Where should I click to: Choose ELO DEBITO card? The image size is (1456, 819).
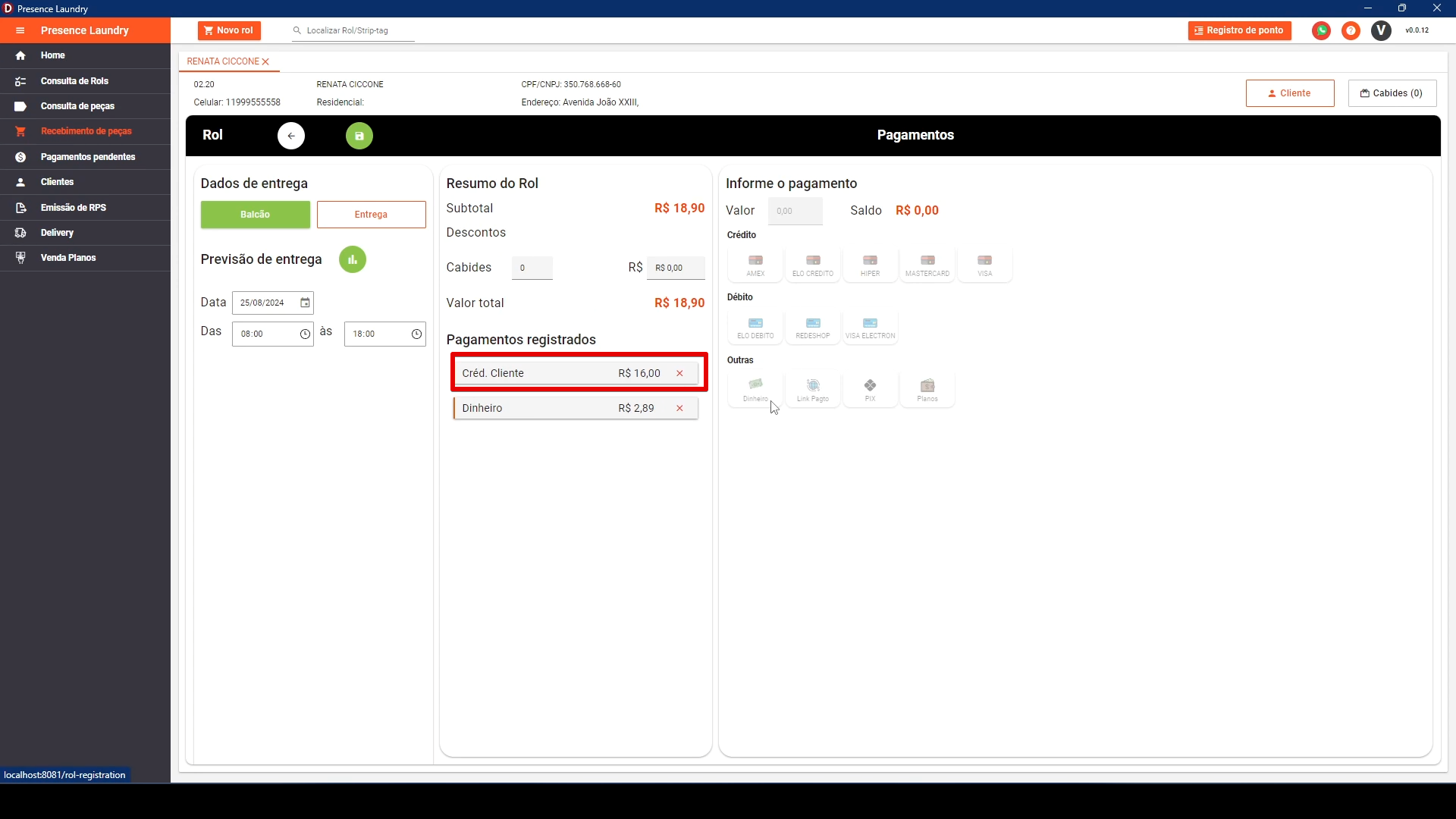755,328
